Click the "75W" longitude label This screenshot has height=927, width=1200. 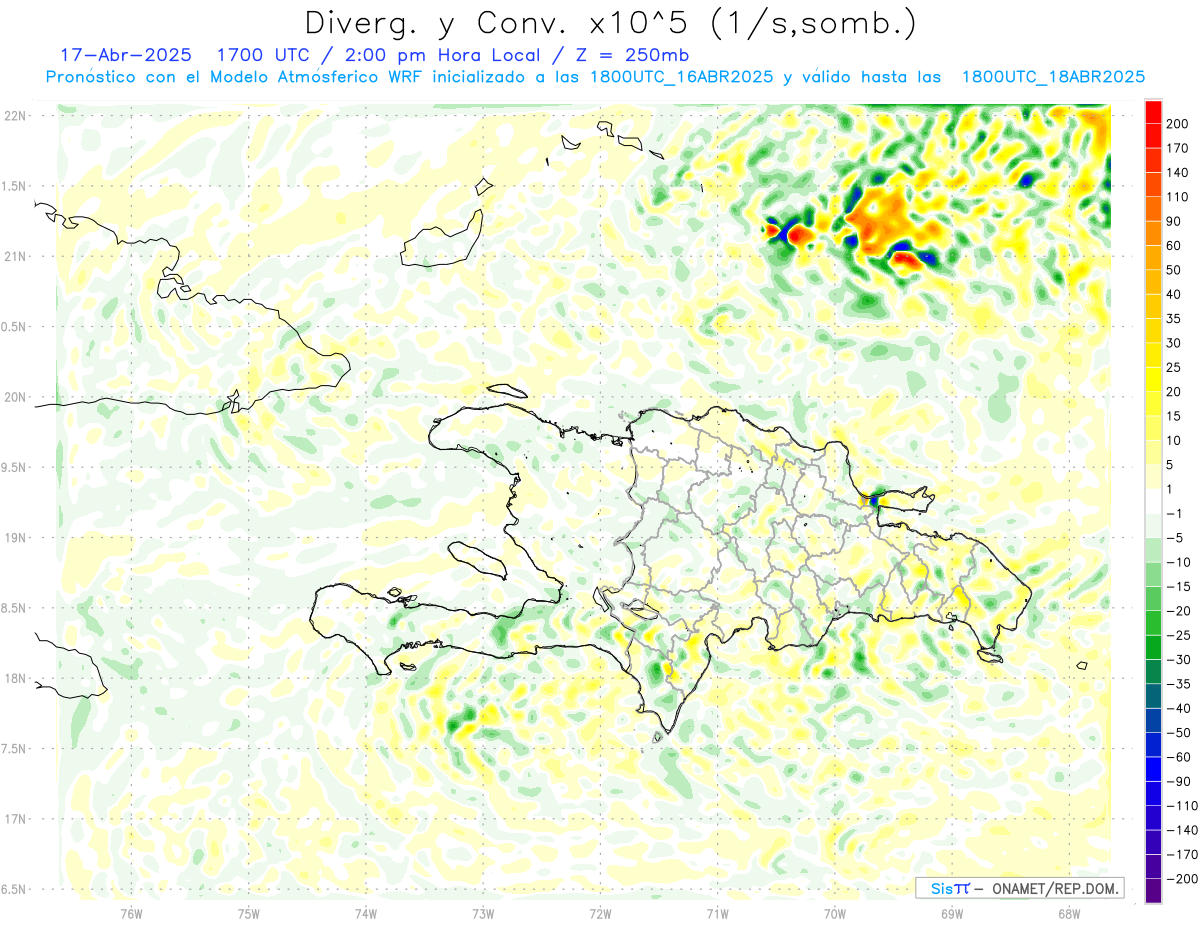(249, 913)
